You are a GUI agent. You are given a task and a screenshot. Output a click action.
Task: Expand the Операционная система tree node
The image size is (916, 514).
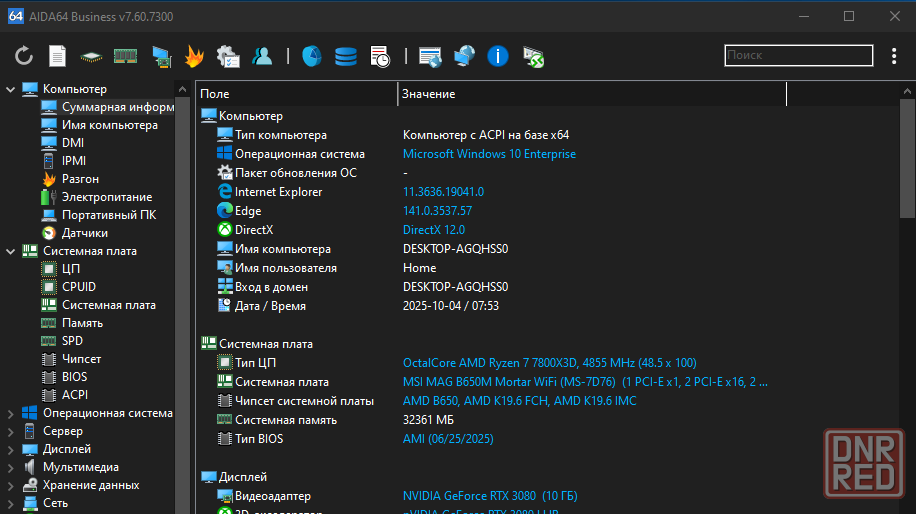click(x=10, y=413)
